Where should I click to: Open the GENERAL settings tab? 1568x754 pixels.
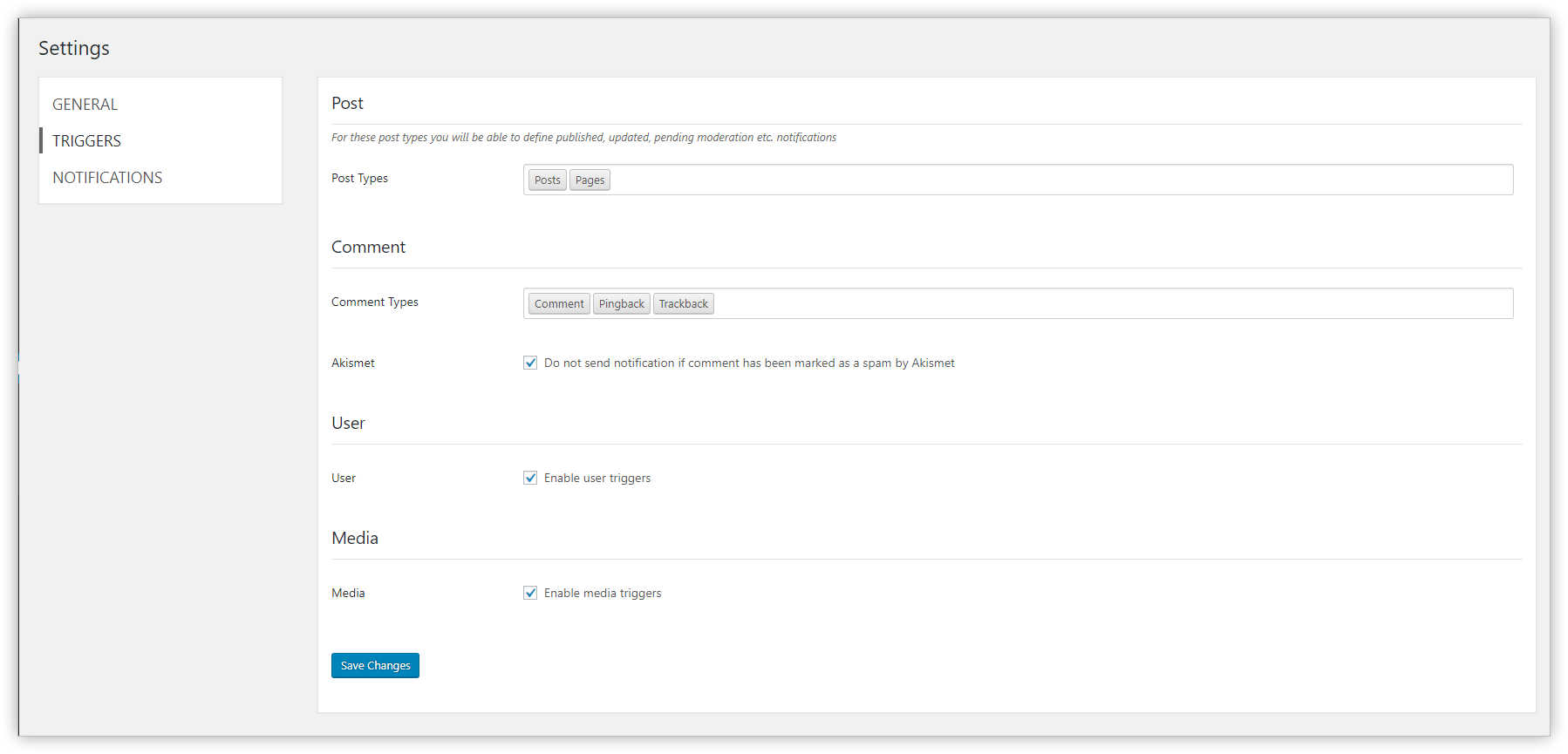click(85, 105)
